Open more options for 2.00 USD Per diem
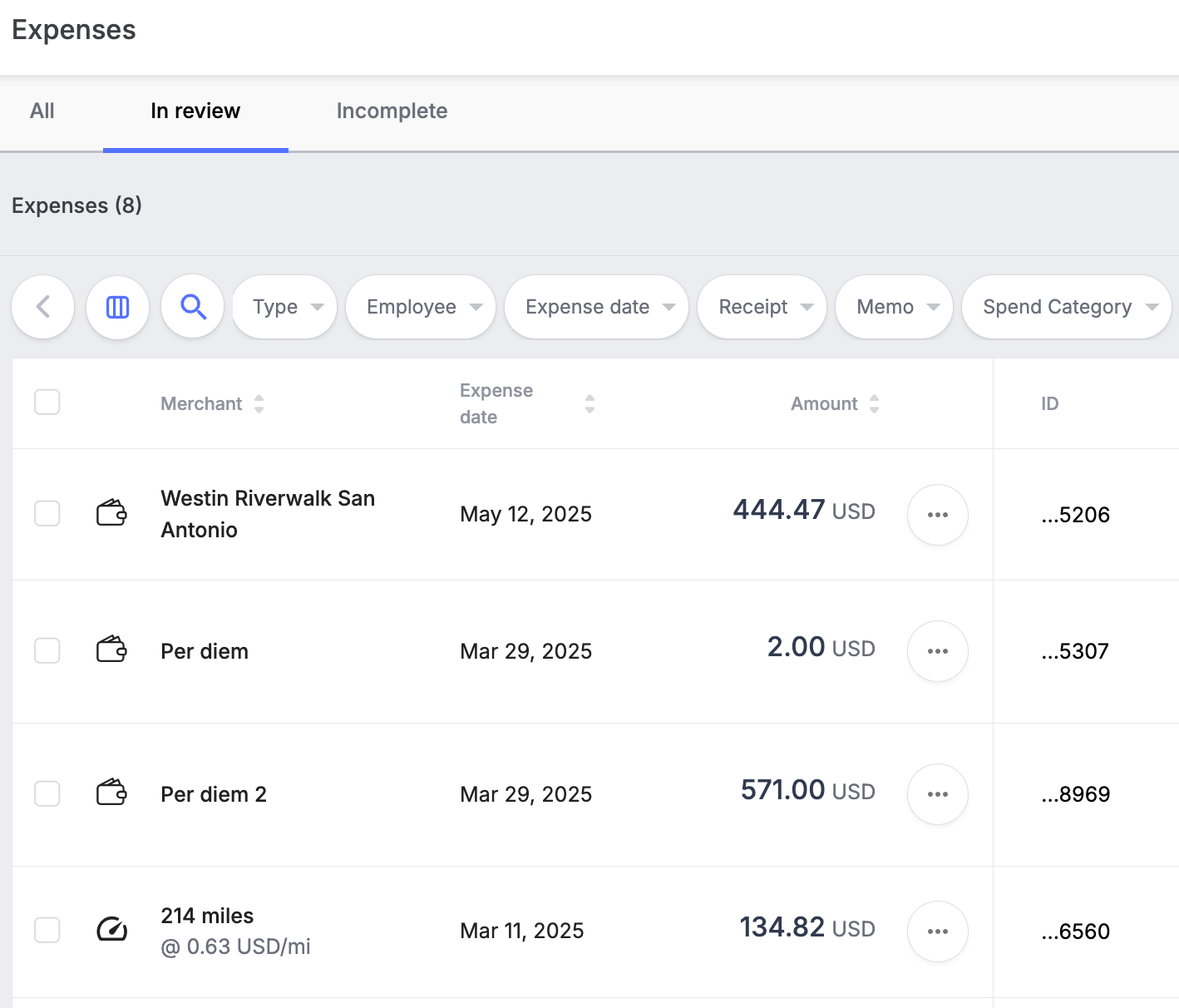Viewport: 1179px width, 1008px height. click(x=937, y=651)
